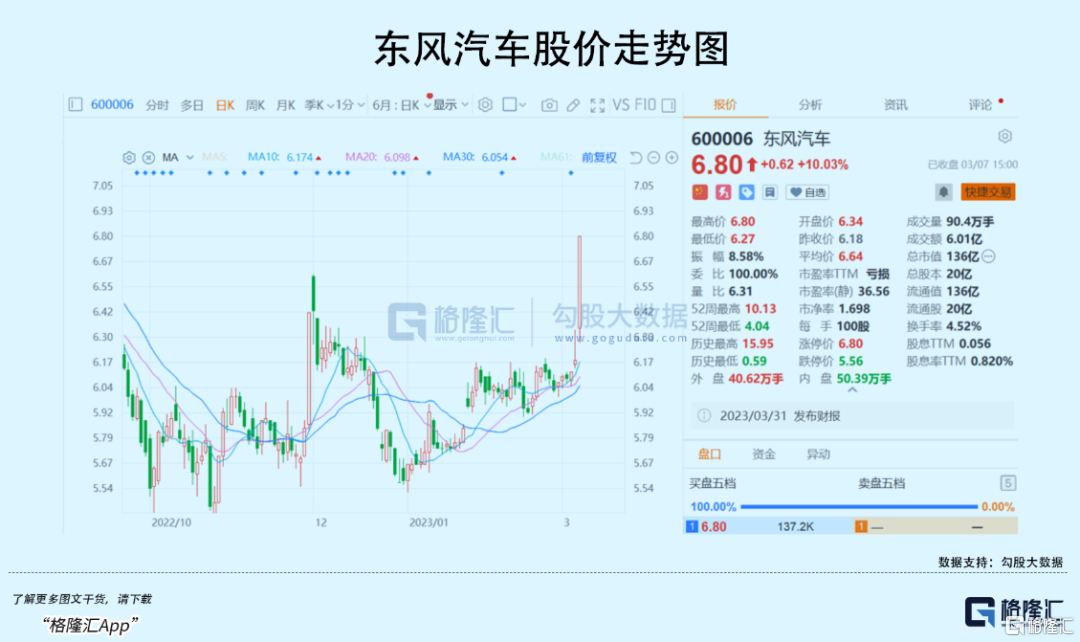Image resolution: width=1080 pixels, height=642 pixels.
Task: Select the pencil drawing tool
Action: pyautogui.click(x=573, y=105)
